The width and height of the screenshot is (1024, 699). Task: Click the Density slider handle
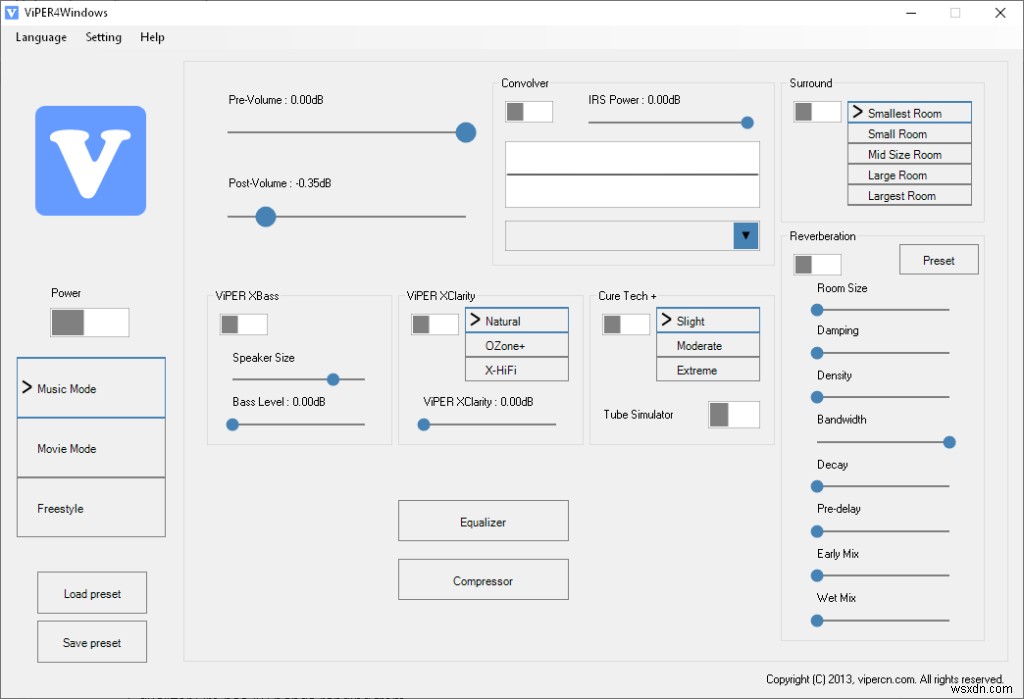[816, 397]
